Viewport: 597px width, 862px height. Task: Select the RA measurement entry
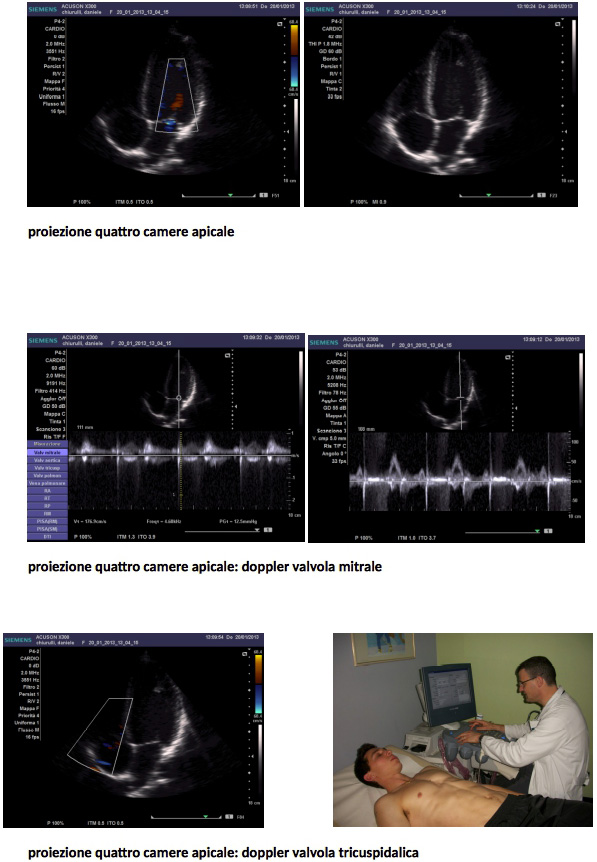[47, 491]
